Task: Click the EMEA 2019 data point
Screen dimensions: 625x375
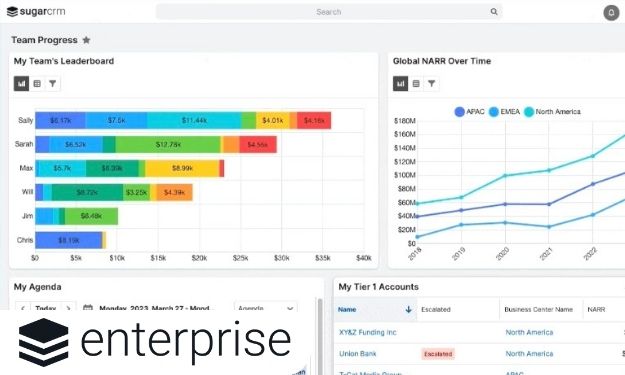Action: coord(461,225)
